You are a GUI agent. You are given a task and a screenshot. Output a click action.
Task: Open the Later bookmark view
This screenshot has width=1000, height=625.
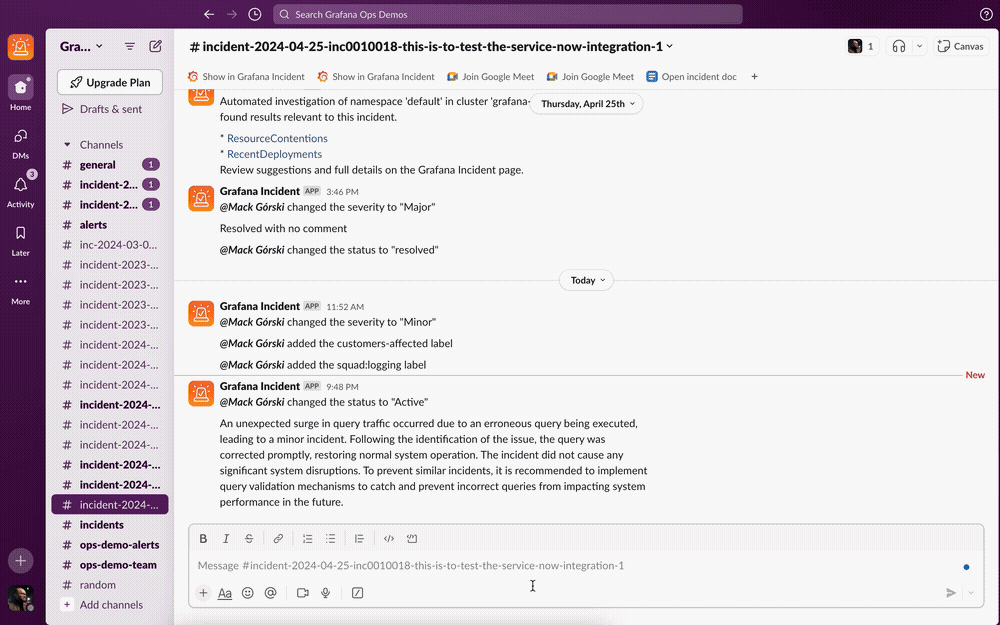coord(20,240)
